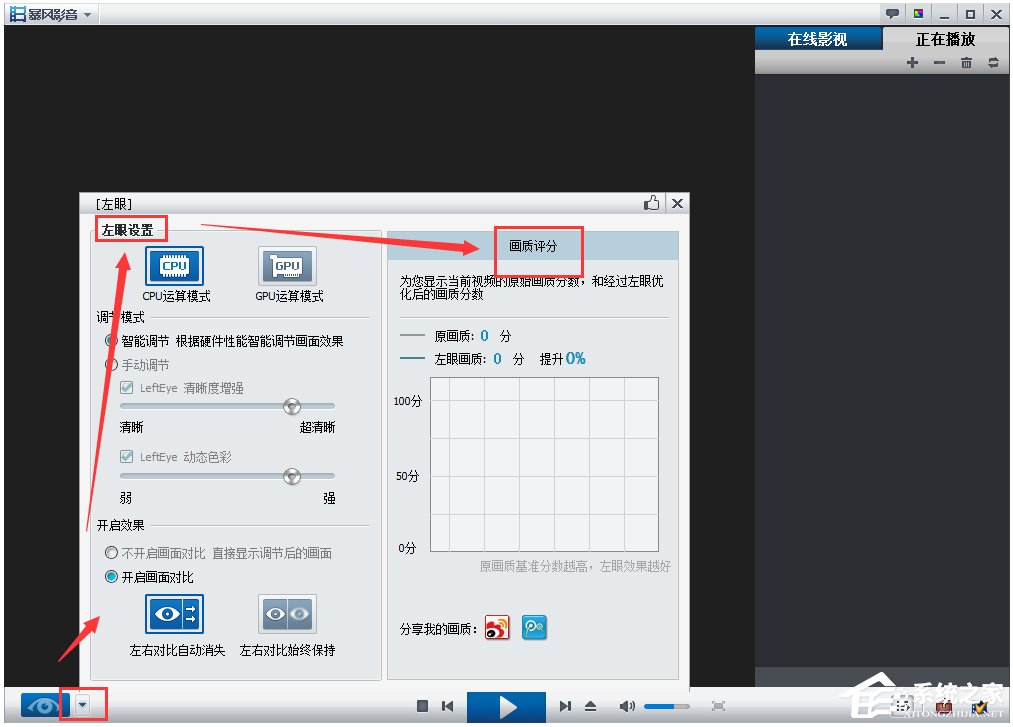This screenshot has height=727, width=1013.
Task: Click the picture quality score chart grid
Action: point(545,465)
